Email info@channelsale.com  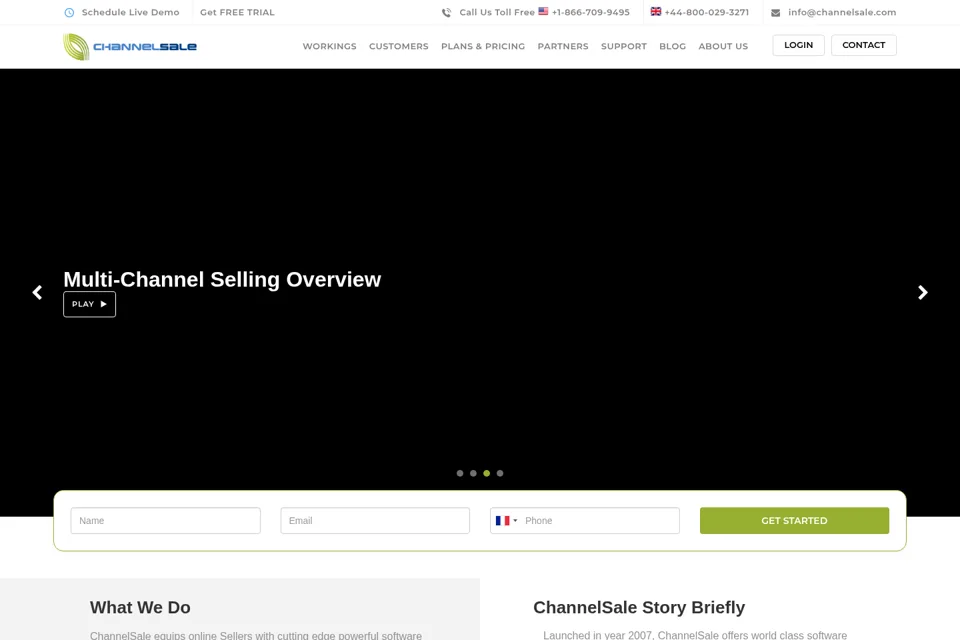(x=842, y=12)
